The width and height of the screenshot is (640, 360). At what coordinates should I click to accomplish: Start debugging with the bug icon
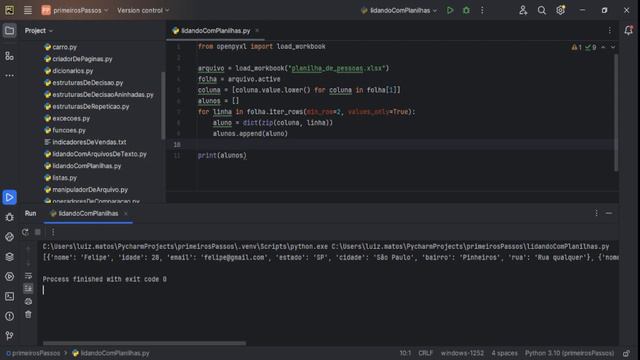466,10
